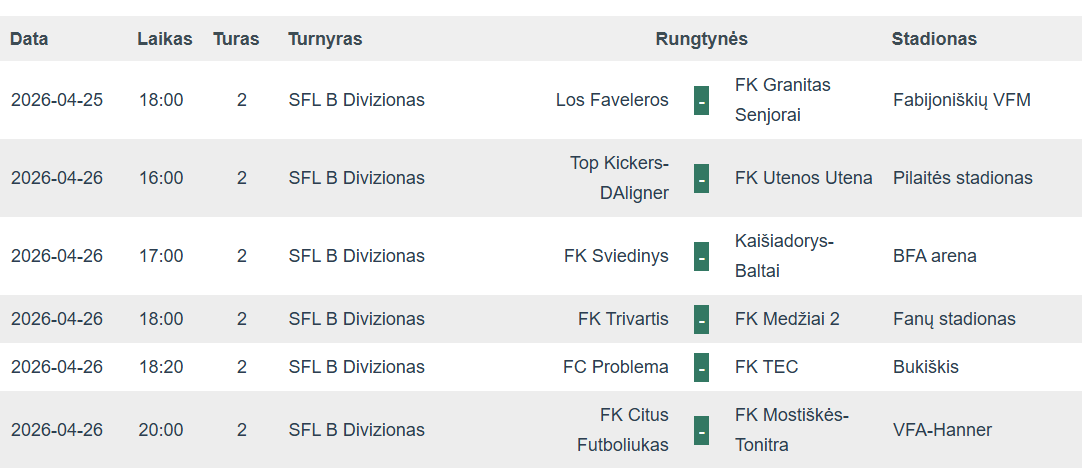Image resolution: width=1084 pixels, height=468 pixels.
Task: Select the FK TEC team link
Action: tap(766, 367)
